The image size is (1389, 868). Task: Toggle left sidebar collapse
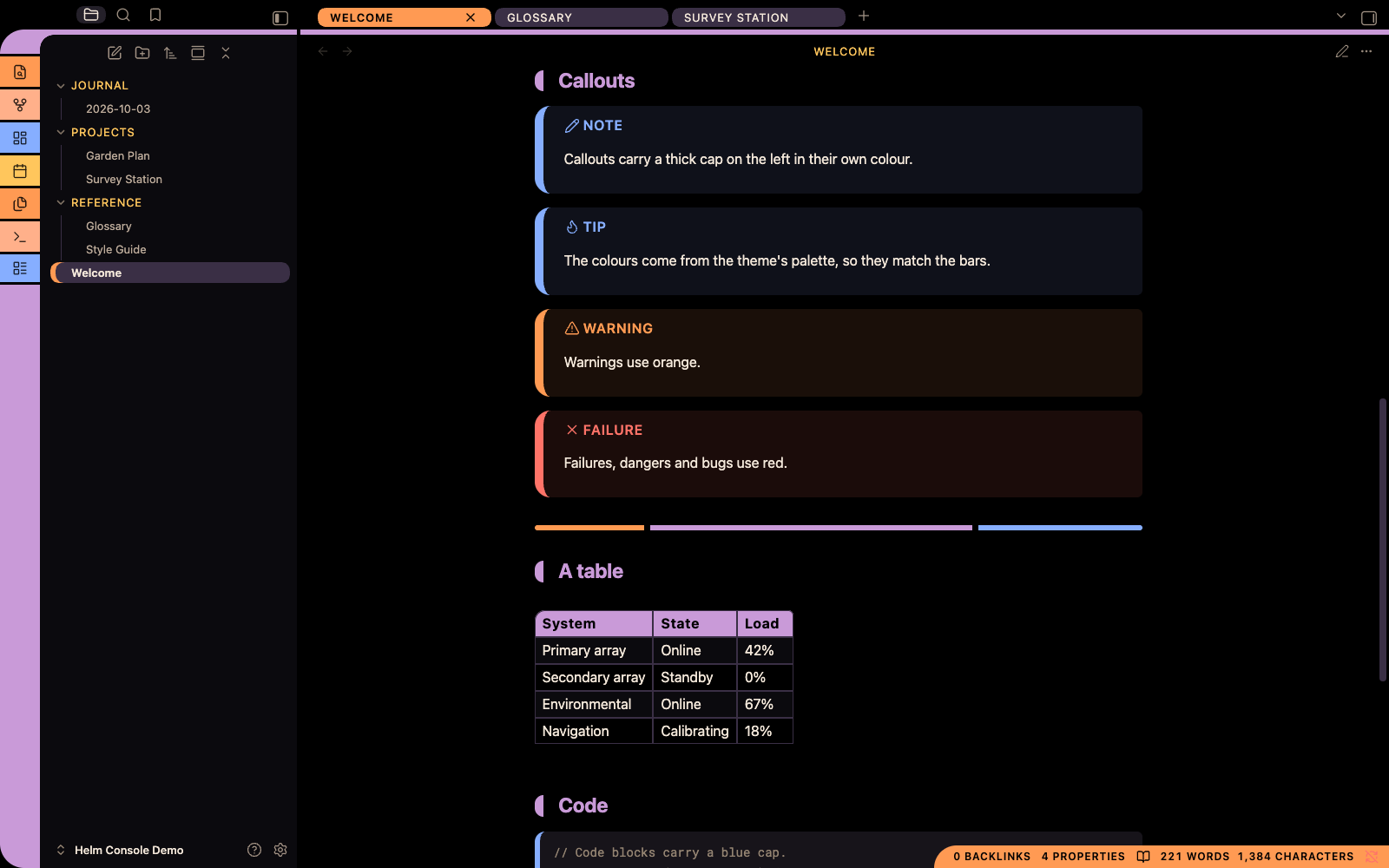coord(280,17)
